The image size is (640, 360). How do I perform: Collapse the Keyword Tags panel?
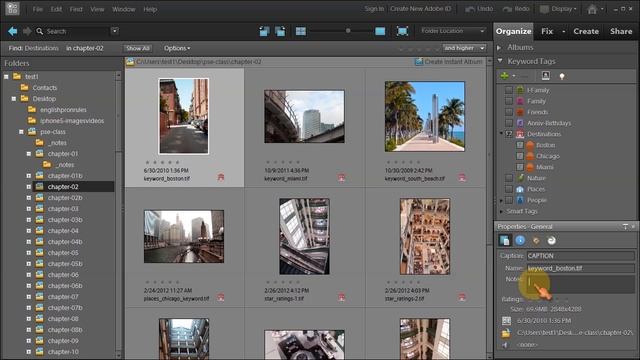[x=500, y=61]
